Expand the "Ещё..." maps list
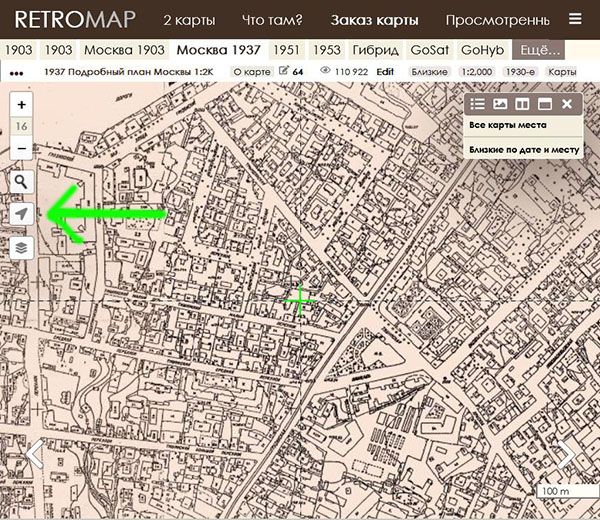Image resolution: width=600 pixels, height=520 pixels. pyautogui.click(x=537, y=49)
